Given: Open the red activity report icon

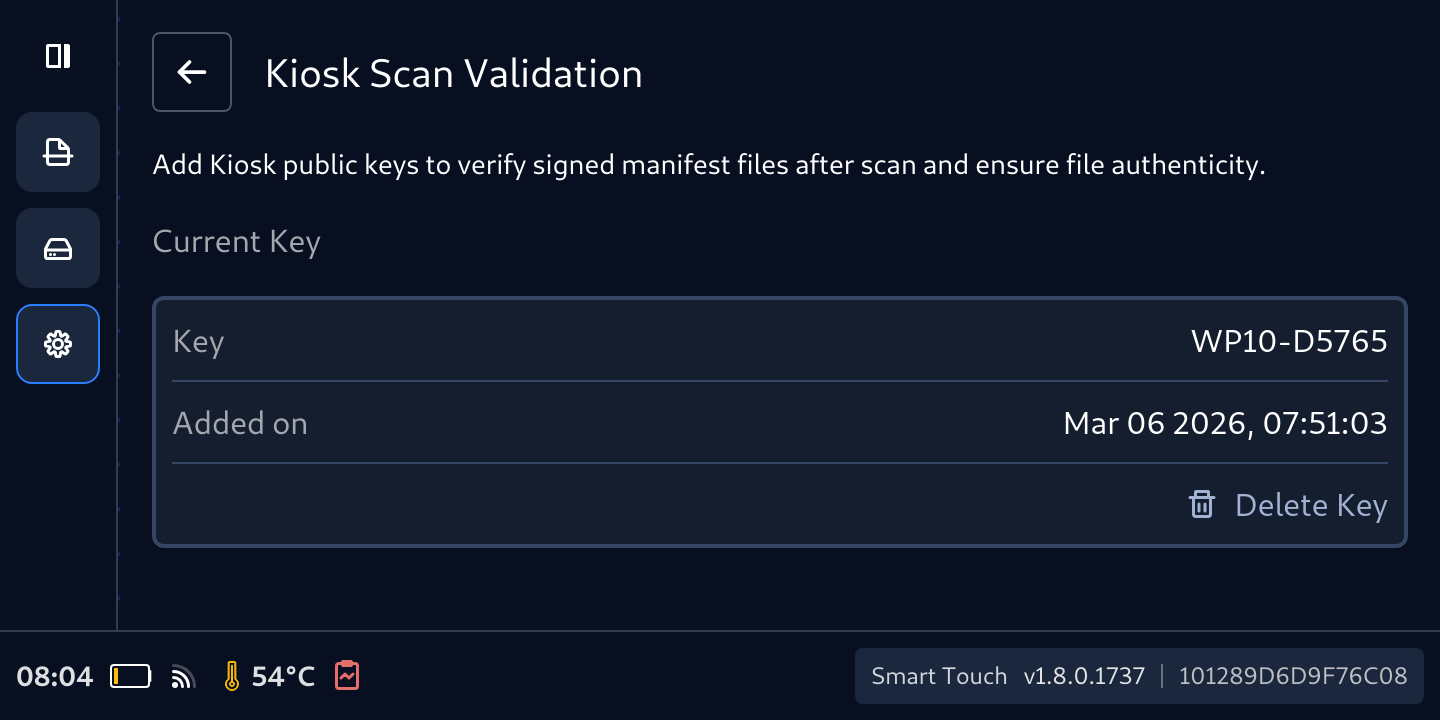Looking at the screenshot, I should click(347, 676).
